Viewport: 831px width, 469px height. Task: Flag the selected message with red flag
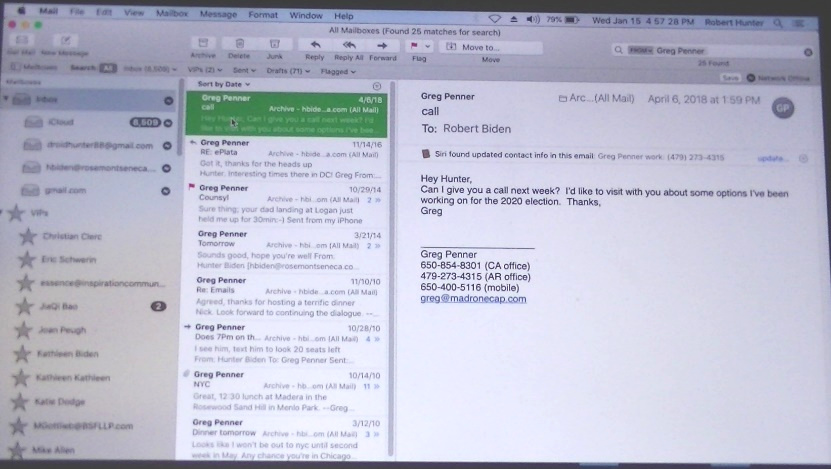click(414, 46)
